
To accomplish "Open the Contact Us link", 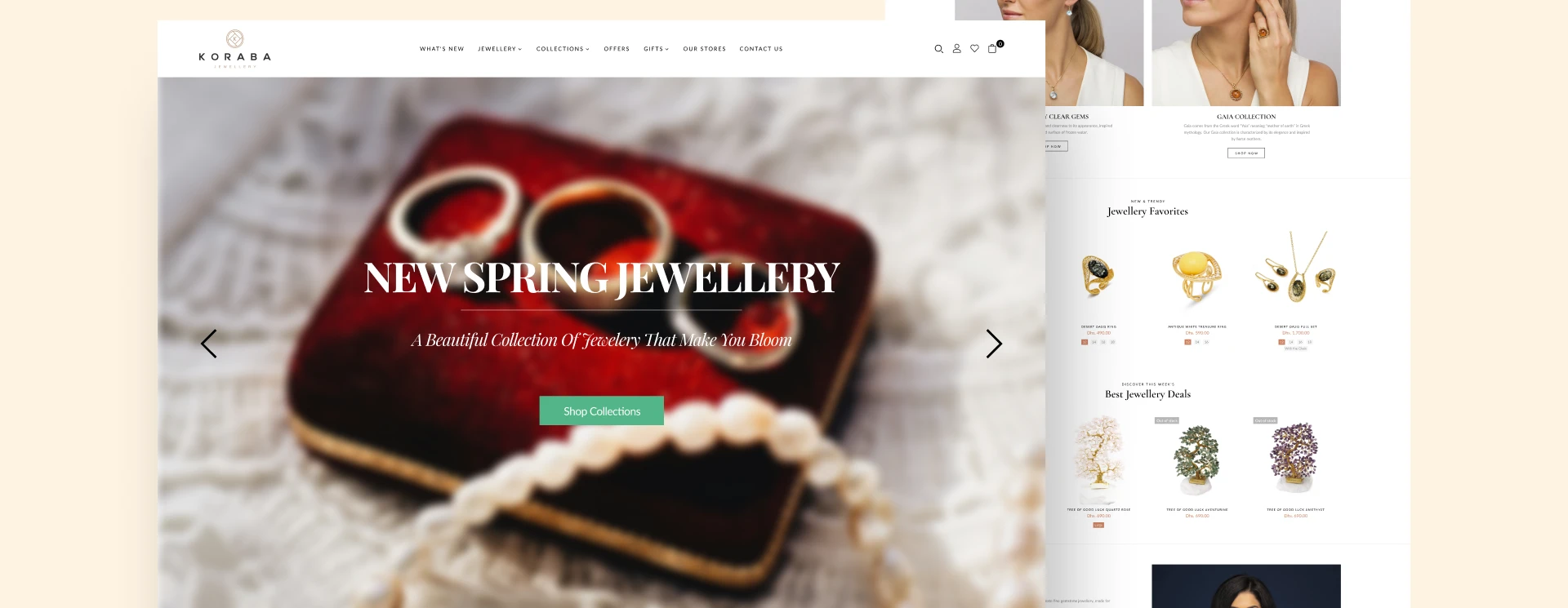I will 761,49.
